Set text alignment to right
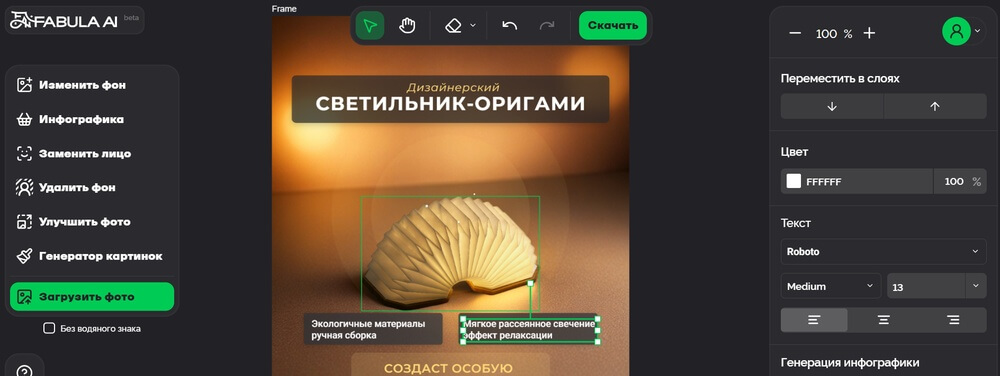The height and width of the screenshot is (376, 1000). [x=953, y=320]
